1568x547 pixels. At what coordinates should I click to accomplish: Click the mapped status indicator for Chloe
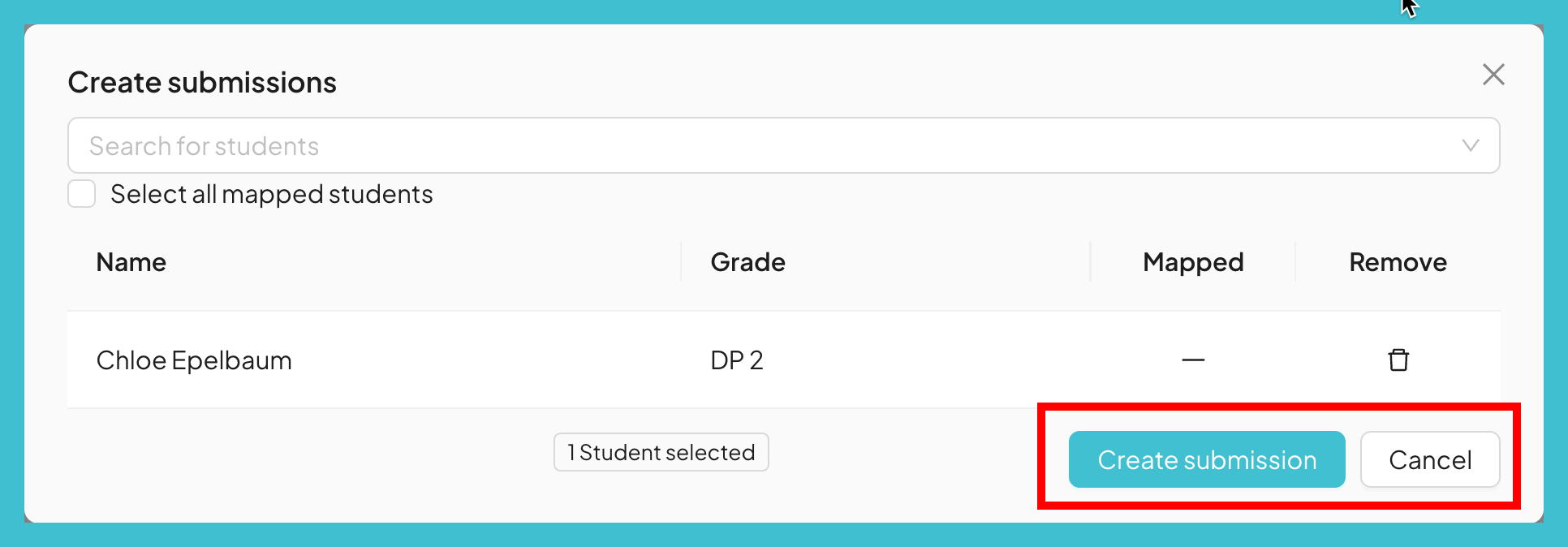pos(1192,360)
